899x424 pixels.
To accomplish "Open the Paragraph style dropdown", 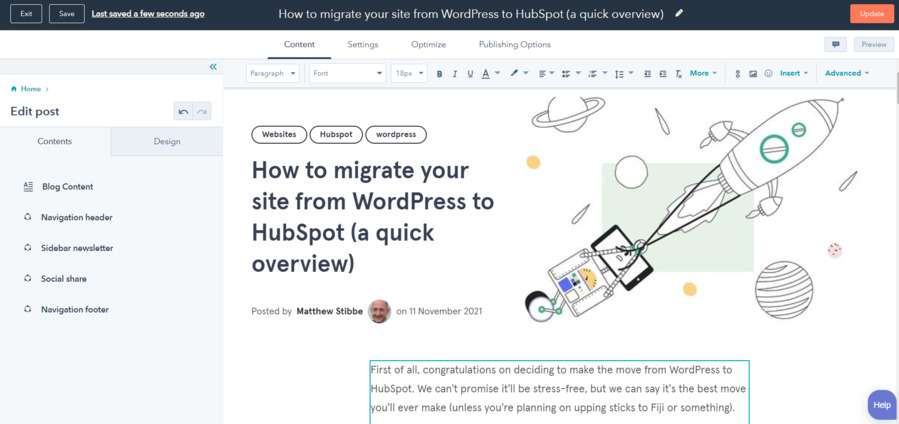I will pos(273,73).
